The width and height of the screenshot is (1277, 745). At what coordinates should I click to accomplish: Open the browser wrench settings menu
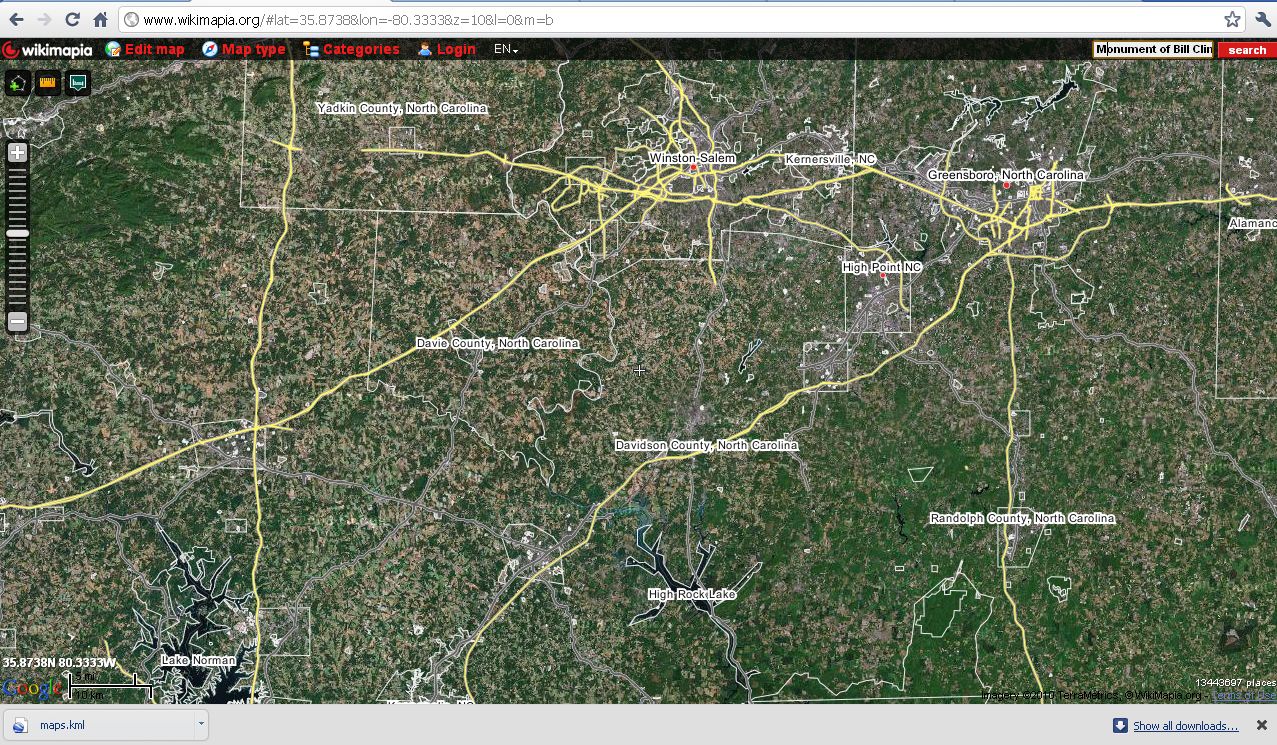pyautogui.click(x=1262, y=19)
